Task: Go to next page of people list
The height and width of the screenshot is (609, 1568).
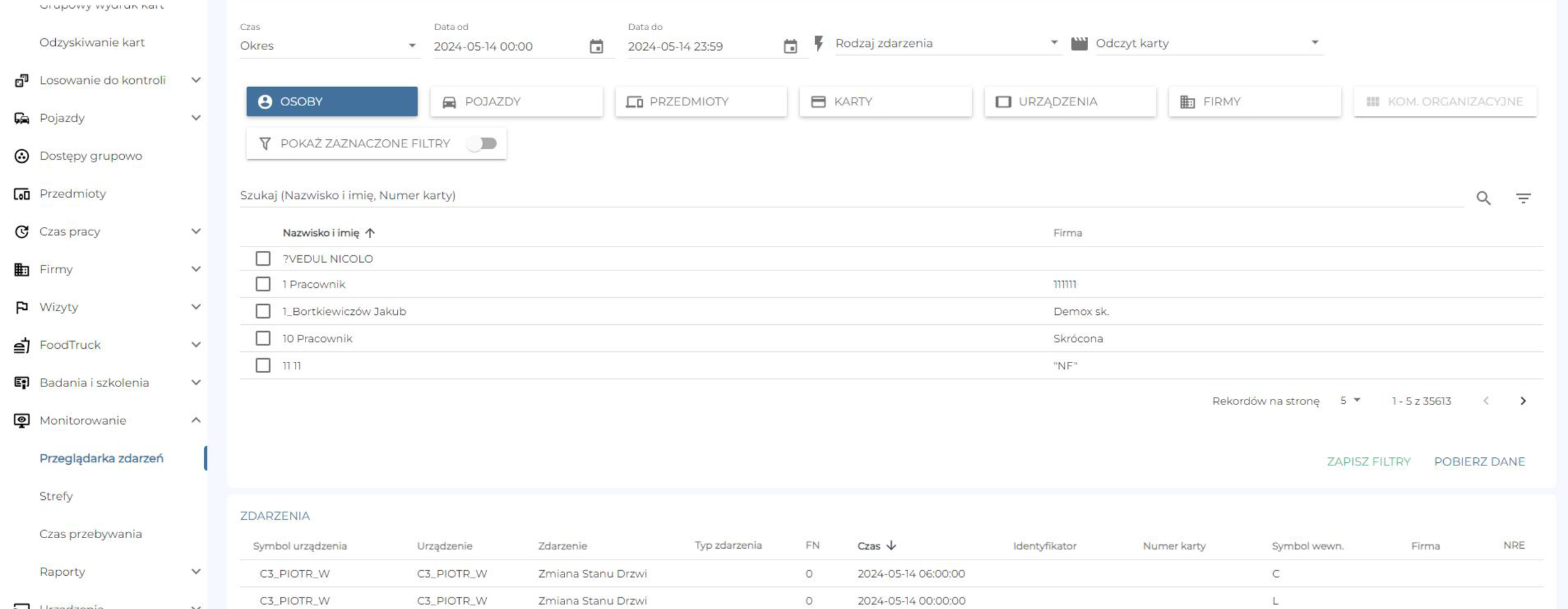Action: [x=1523, y=401]
